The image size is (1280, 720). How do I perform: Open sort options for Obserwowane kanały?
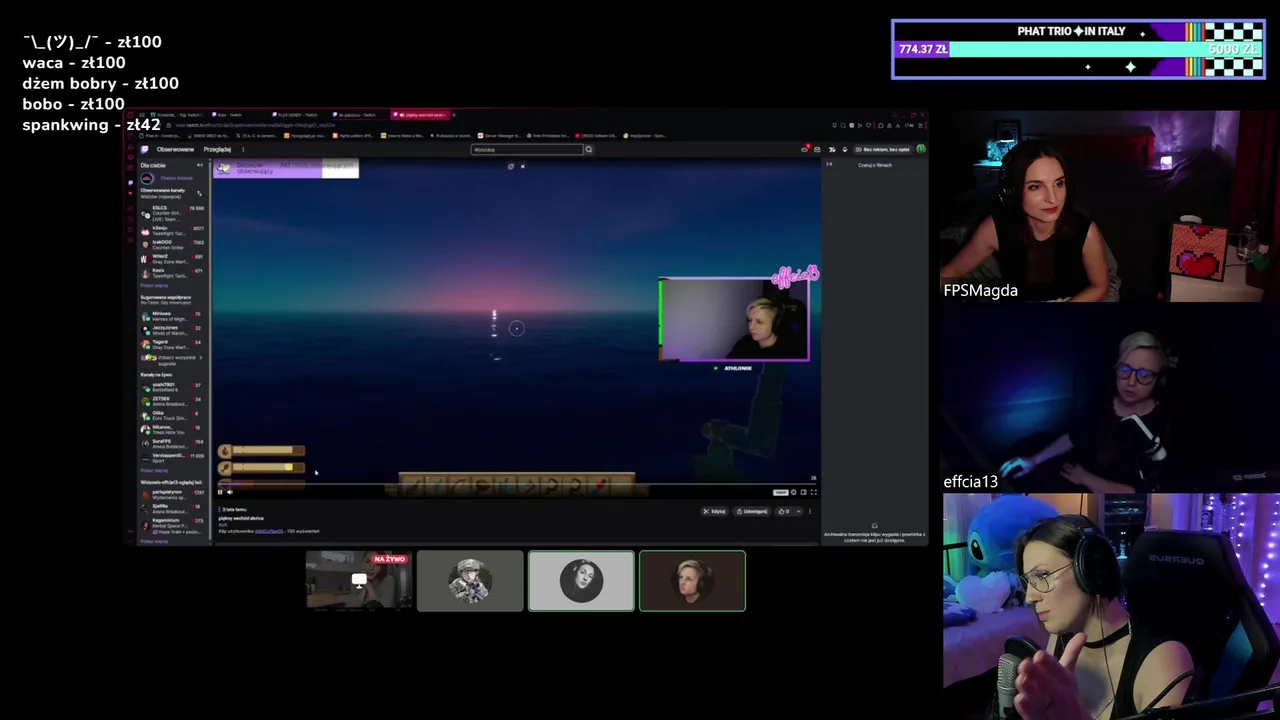[199, 193]
